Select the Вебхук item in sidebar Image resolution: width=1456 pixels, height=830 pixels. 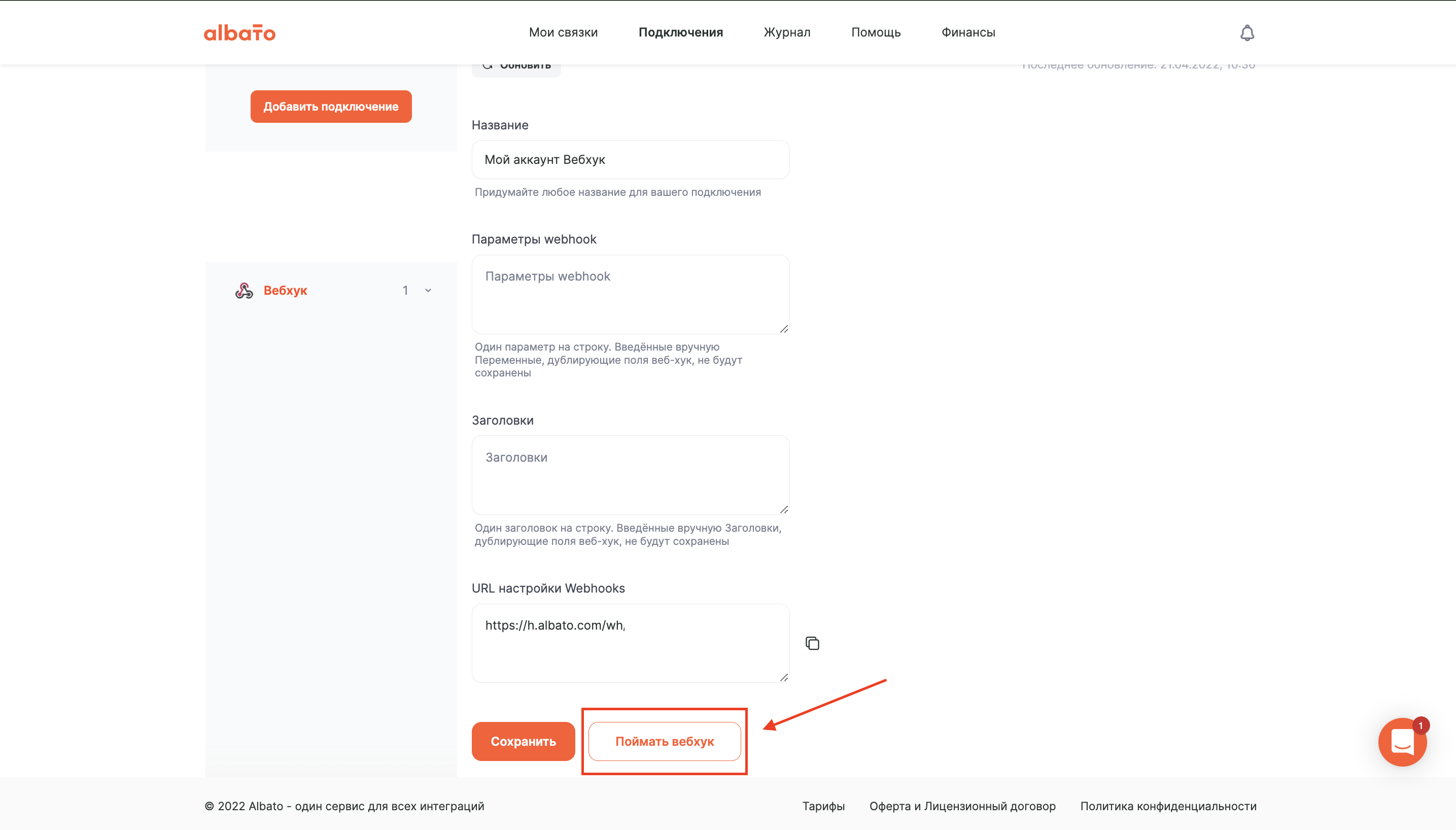[x=331, y=291]
